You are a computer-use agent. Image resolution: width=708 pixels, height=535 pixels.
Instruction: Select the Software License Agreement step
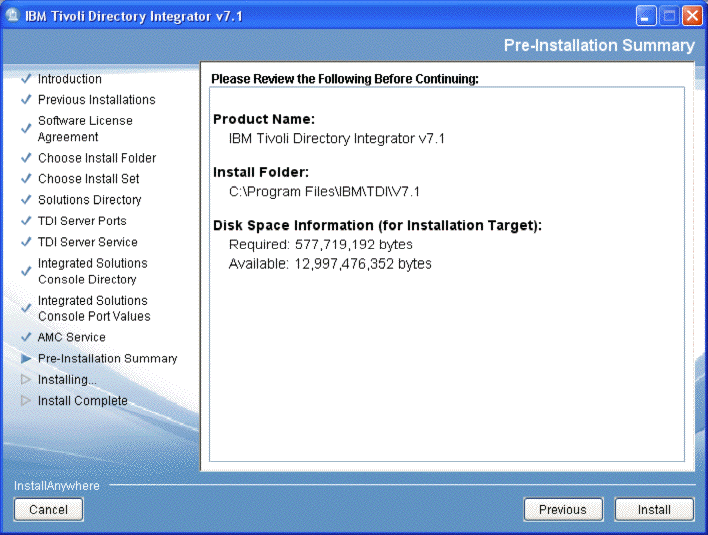pos(85,129)
